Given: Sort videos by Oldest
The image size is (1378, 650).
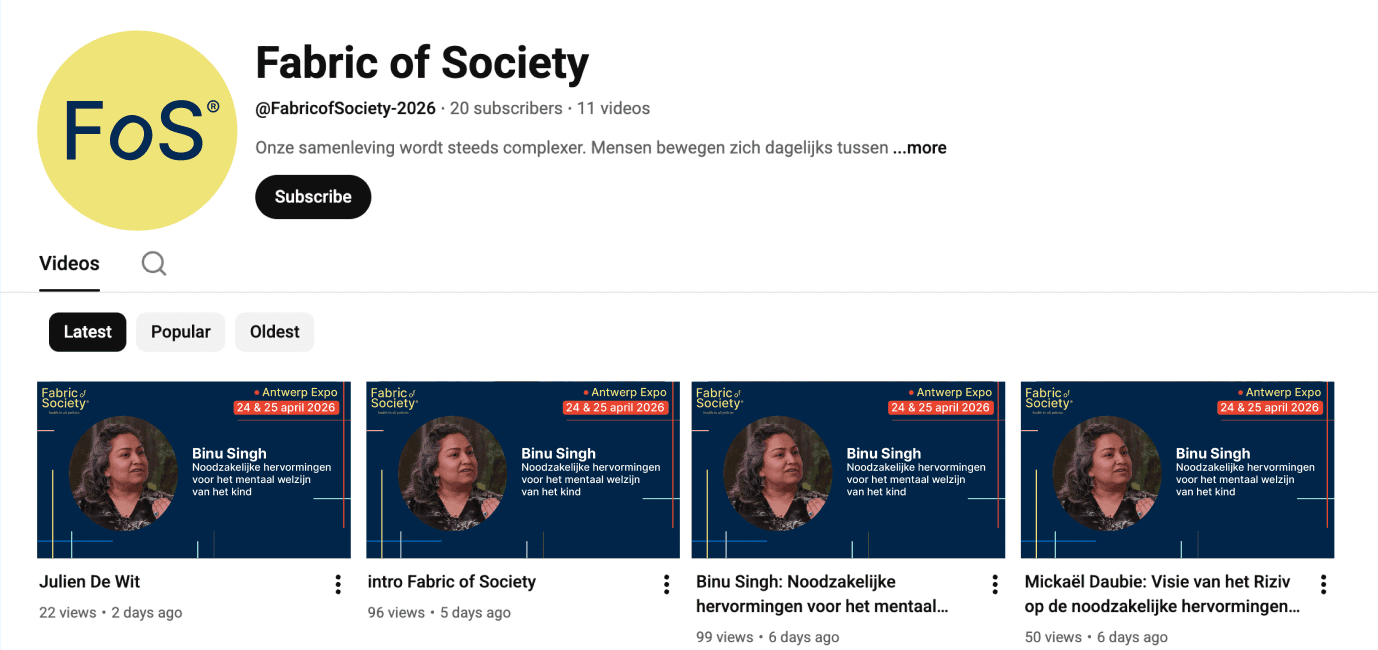Looking at the screenshot, I should pyautogui.click(x=274, y=332).
